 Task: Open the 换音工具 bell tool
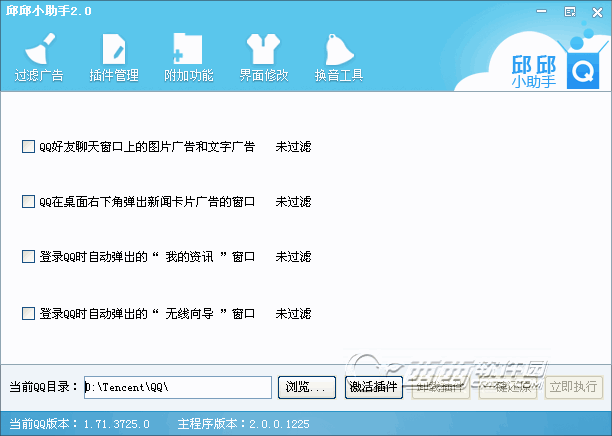tap(339, 58)
